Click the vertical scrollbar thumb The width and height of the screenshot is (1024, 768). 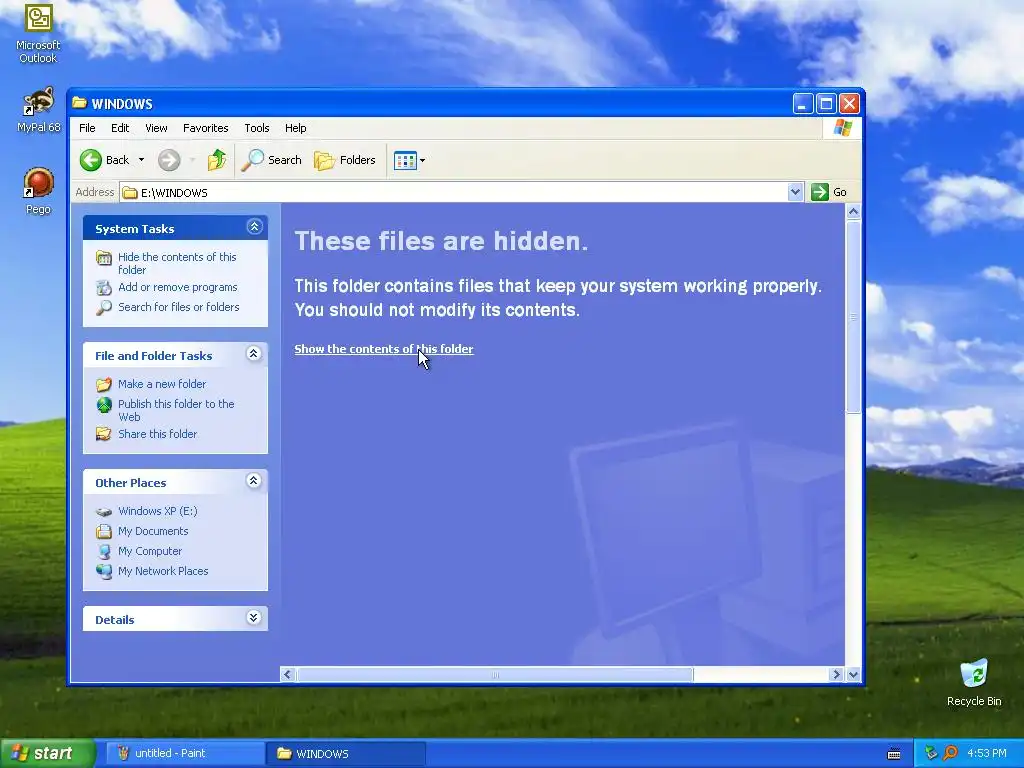pyautogui.click(x=853, y=317)
